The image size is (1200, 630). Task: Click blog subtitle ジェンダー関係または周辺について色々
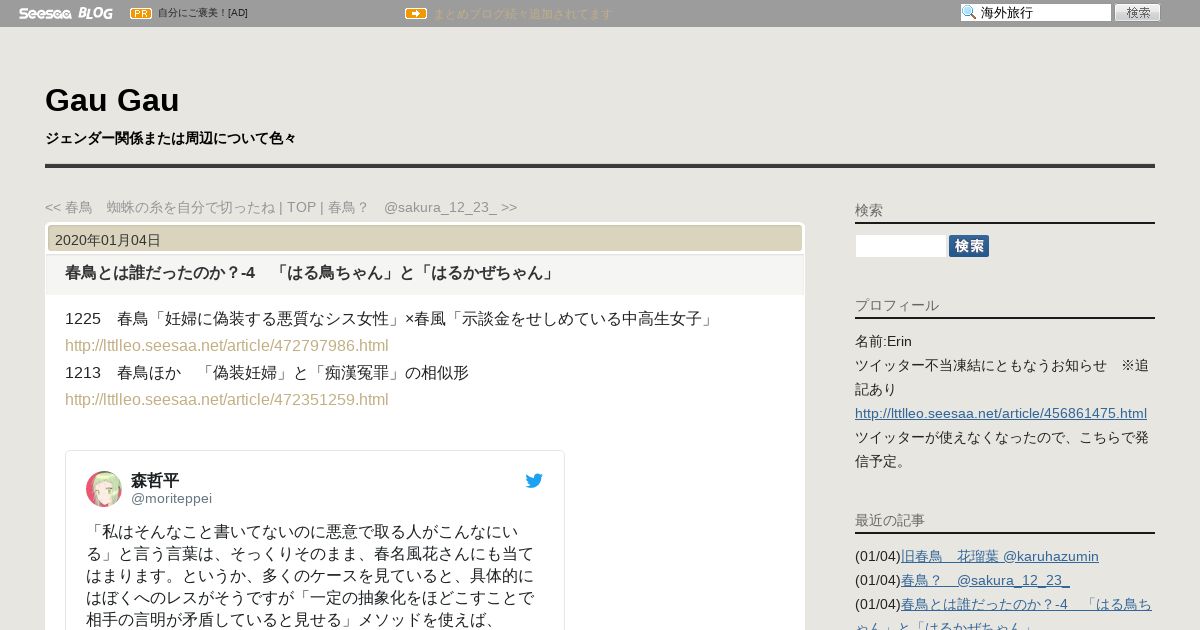coord(171,138)
